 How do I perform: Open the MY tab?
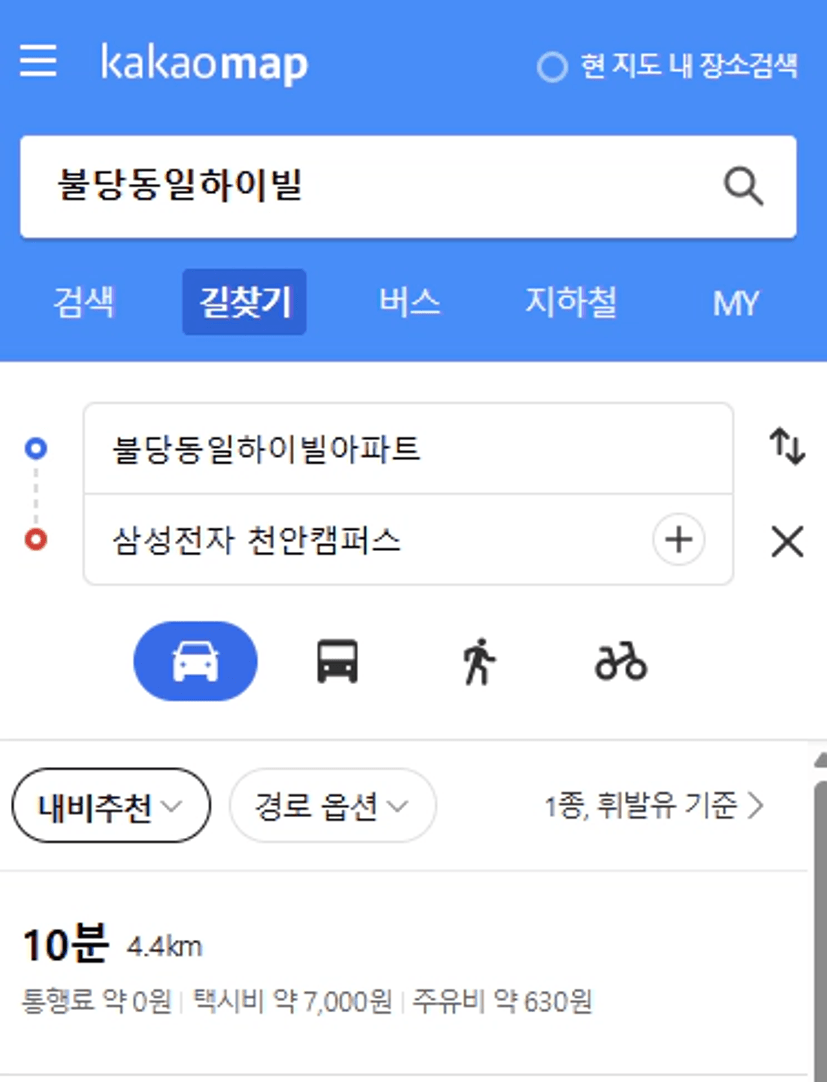tap(736, 302)
